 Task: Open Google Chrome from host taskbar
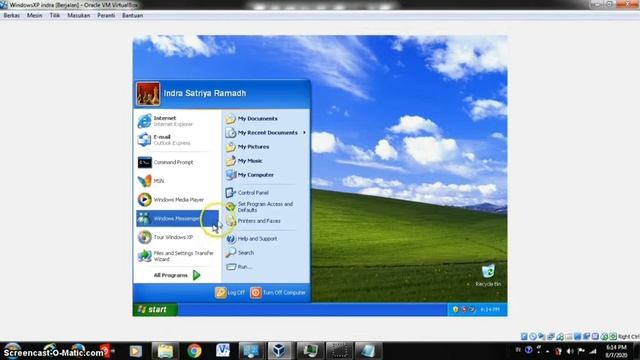coord(194,351)
